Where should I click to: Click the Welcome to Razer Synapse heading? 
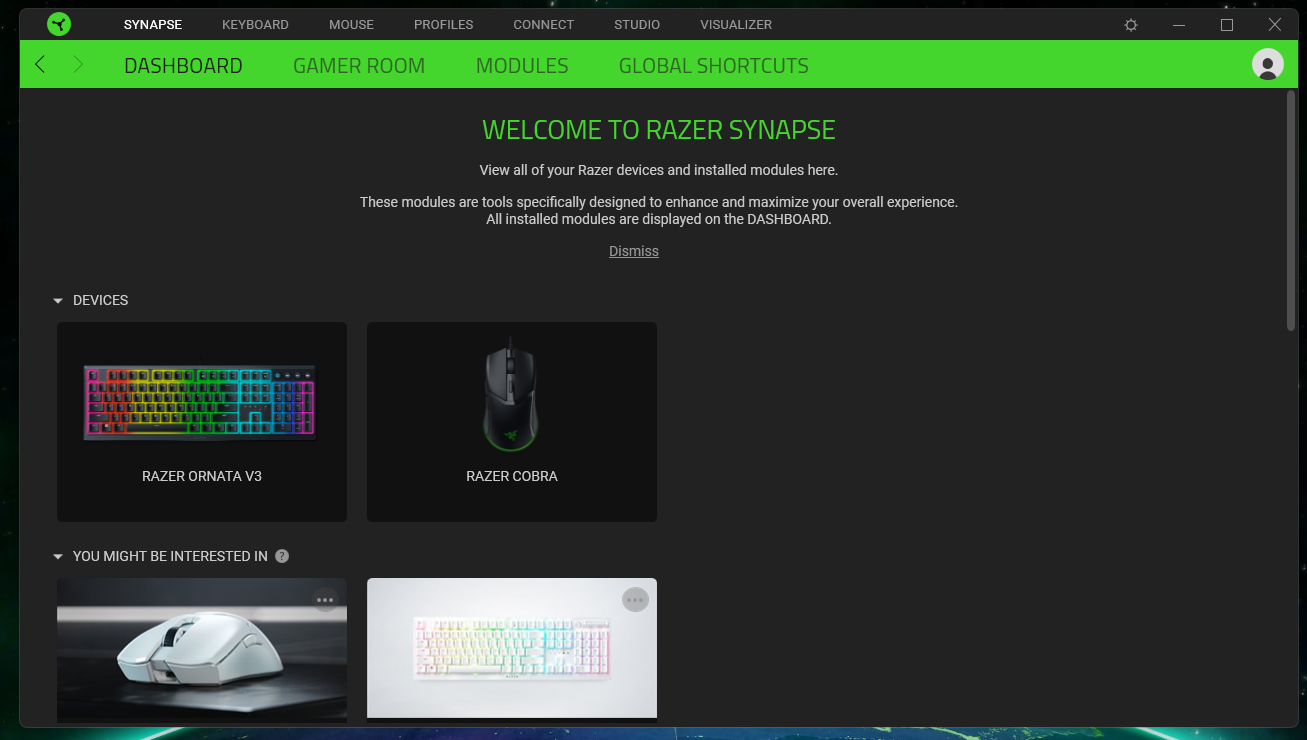coord(659,130)
